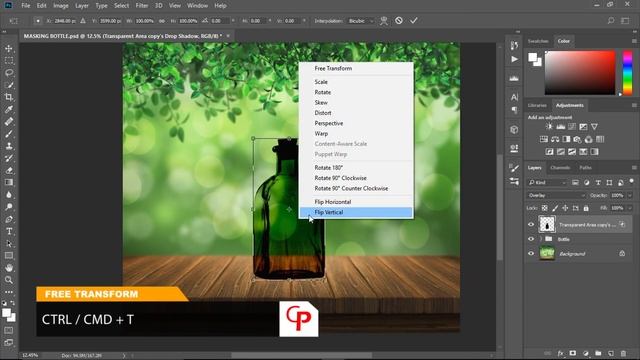
Task: Choose Flip Horizontal from context menu
Action: click(356, 202)
